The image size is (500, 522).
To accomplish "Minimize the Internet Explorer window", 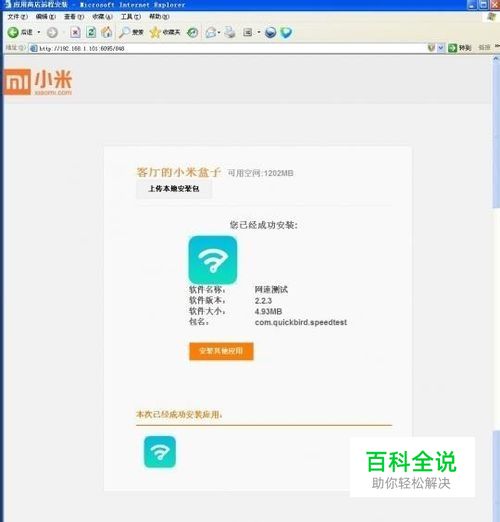I will coord(472,5).
